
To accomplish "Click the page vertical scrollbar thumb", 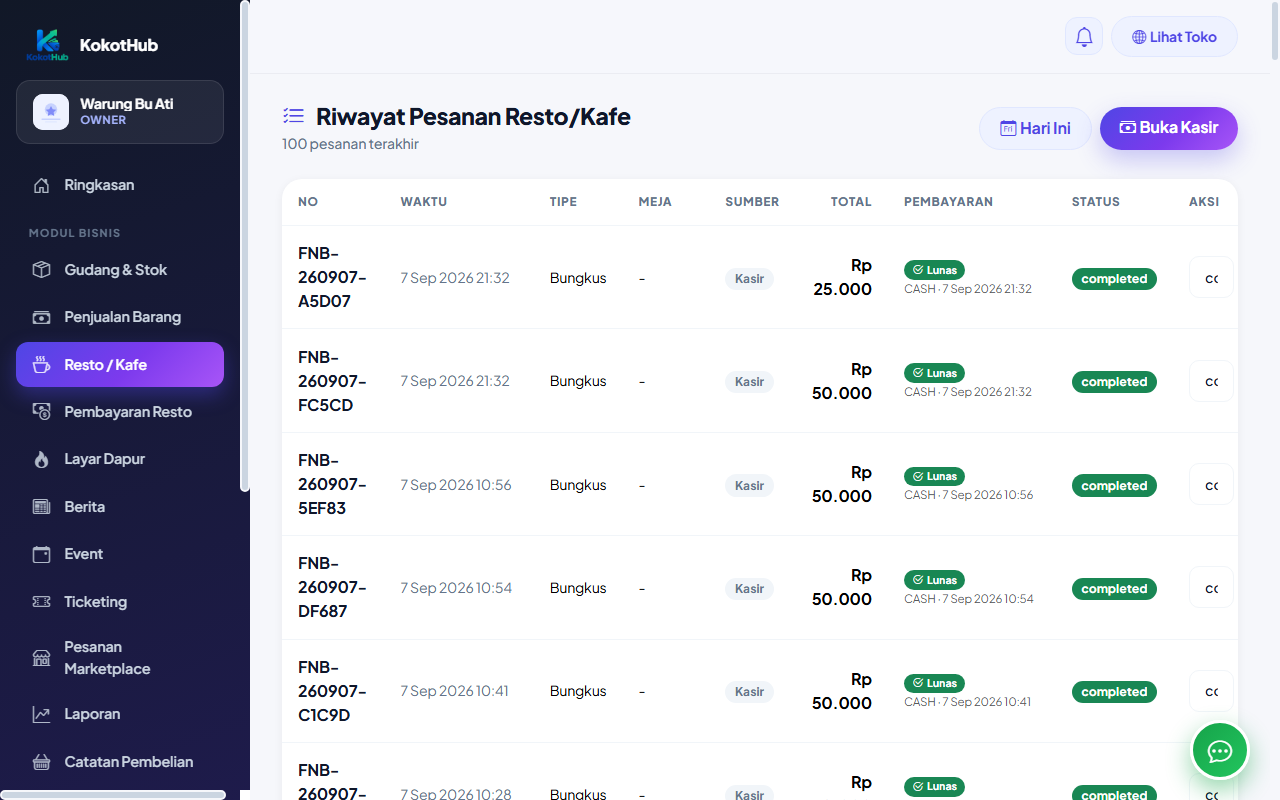I will (x=1274, y=30).
